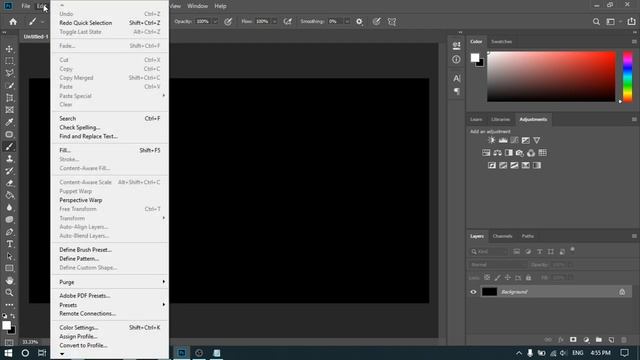The image size is (640, 360).
Task: Pick a color in the color field
Action: click(551, 76)
